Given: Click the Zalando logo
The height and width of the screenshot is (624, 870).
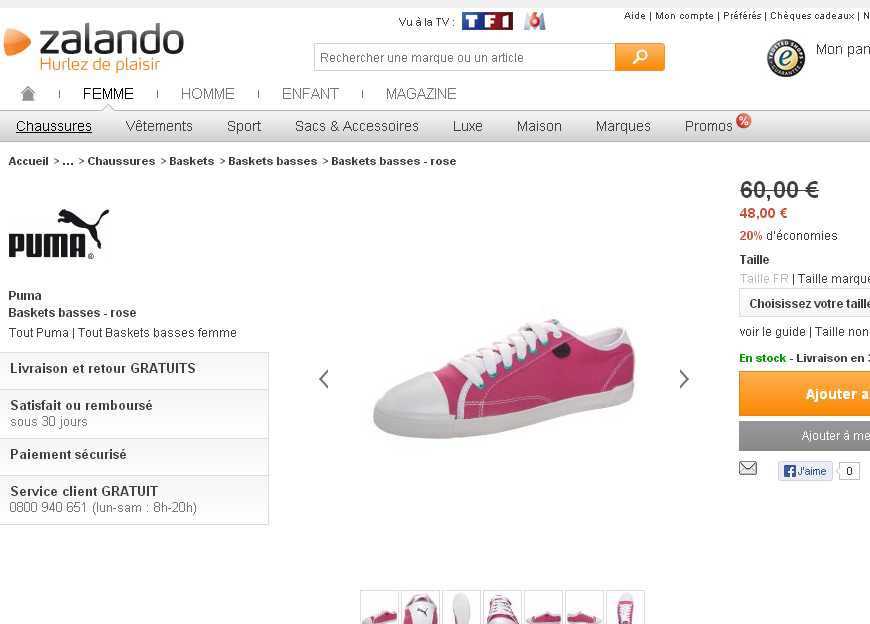Looking at the screenshot, I should pyautogui.click(x=94, y=47).
